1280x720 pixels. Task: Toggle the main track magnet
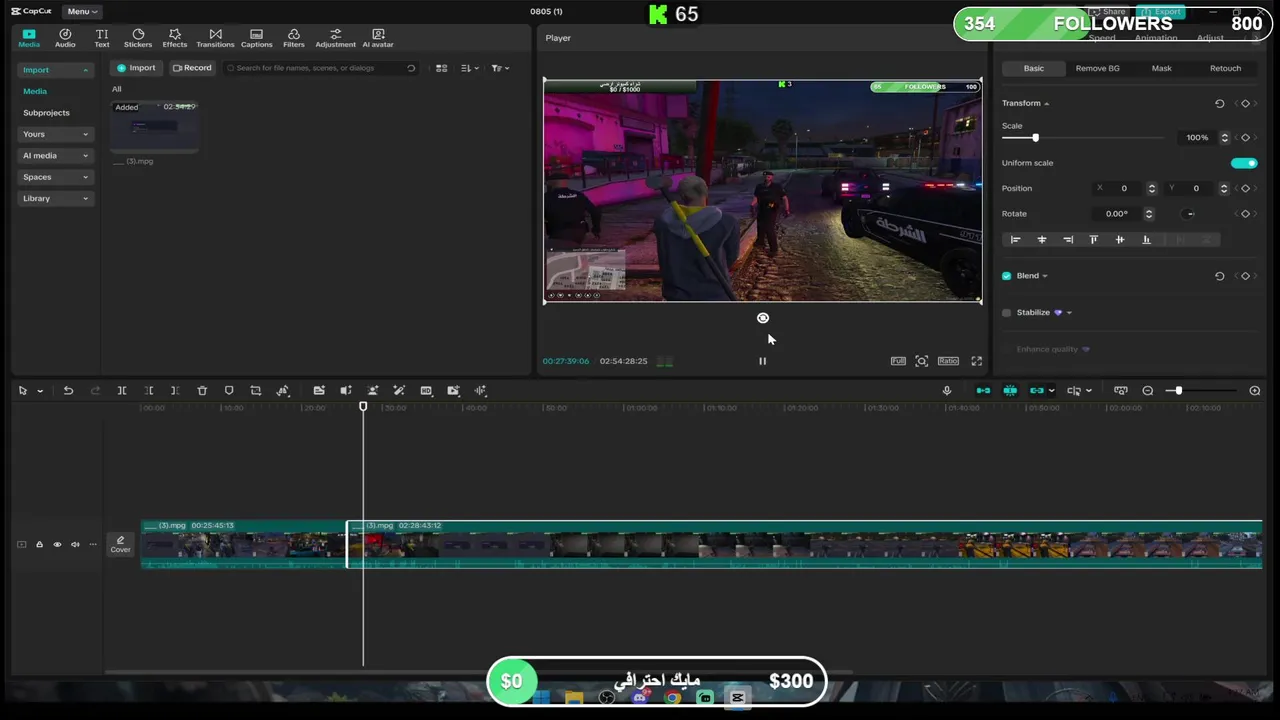click(x=983, y=391)
